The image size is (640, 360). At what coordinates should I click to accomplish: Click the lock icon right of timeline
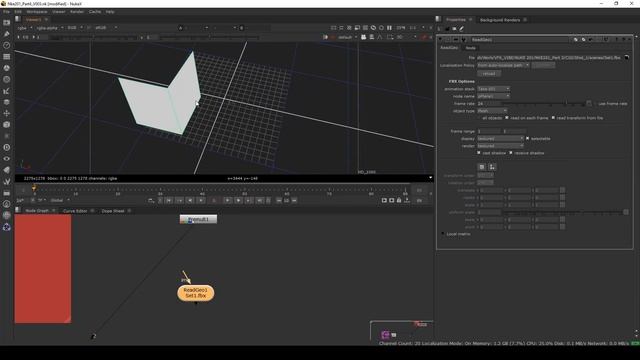pos(399,200)
